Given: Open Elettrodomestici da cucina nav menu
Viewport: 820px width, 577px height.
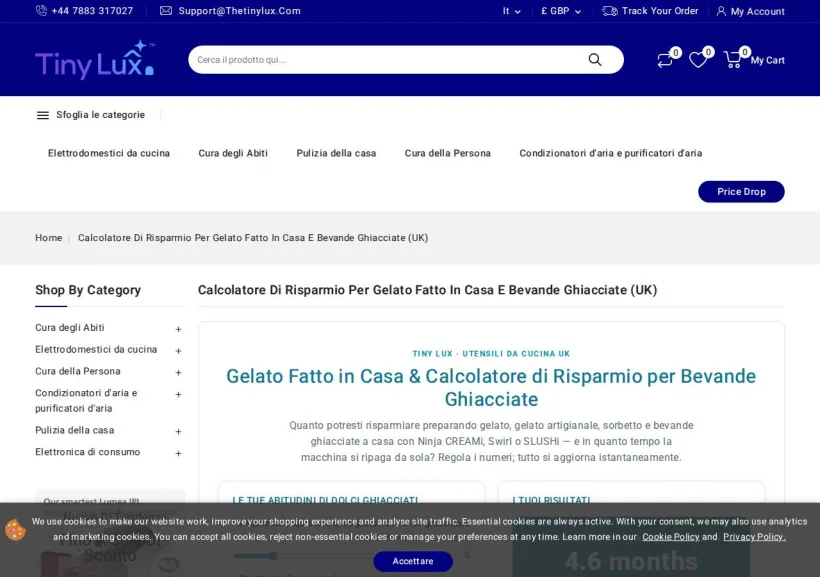Looking at the screenshot, I should tap(109, 153).
